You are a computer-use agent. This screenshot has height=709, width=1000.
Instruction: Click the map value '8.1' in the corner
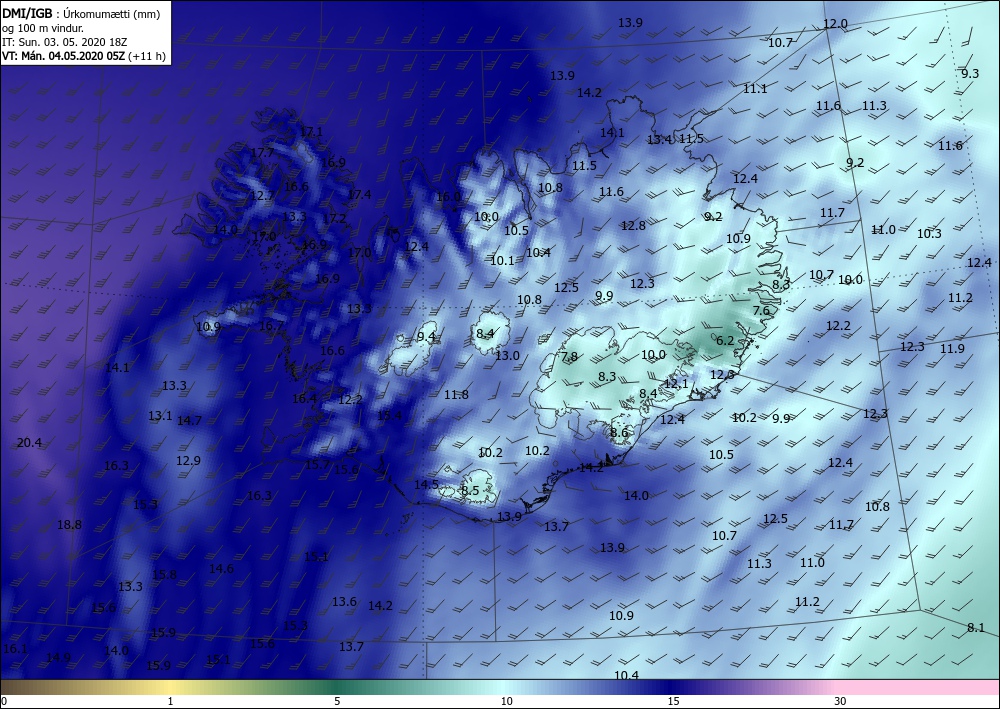(x=976, y=627)
